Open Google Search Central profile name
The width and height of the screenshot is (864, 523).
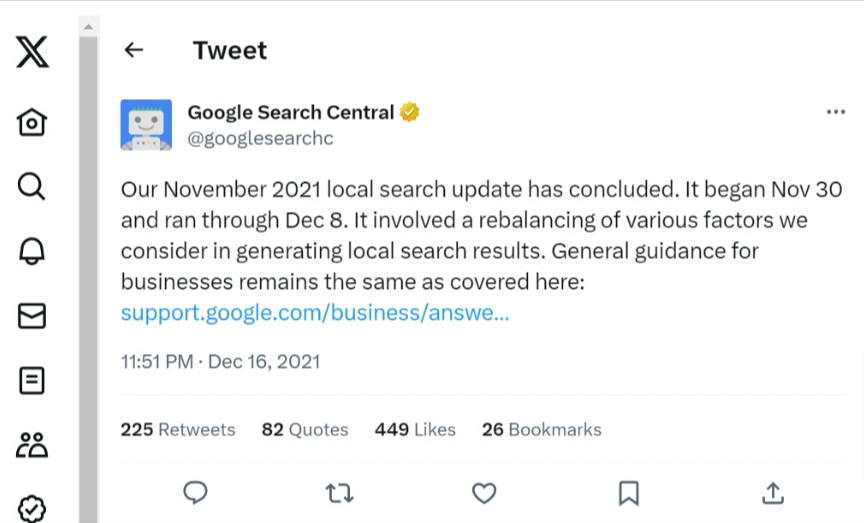(x=291, y=112)
